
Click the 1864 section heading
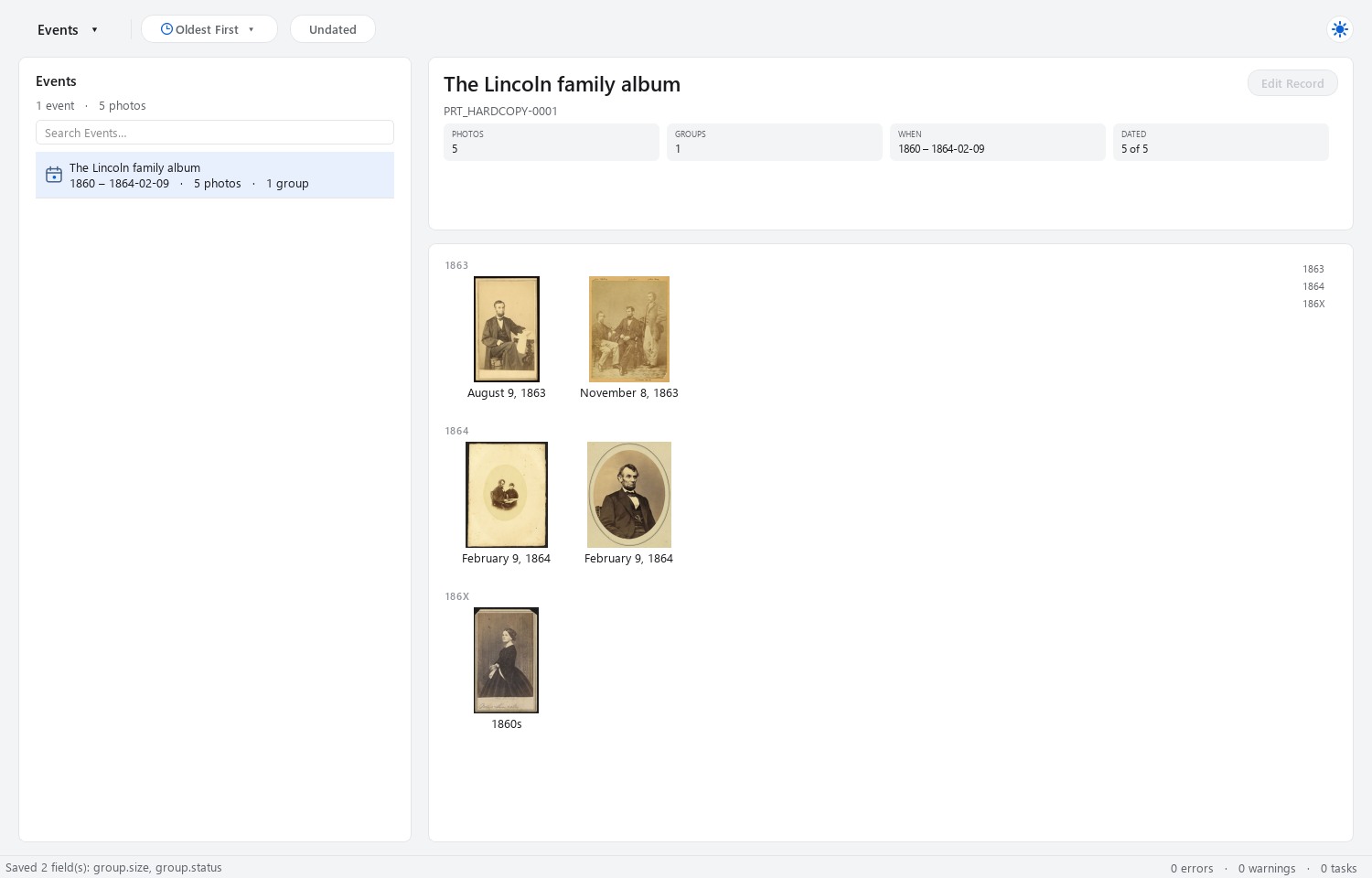click(456, 431)
